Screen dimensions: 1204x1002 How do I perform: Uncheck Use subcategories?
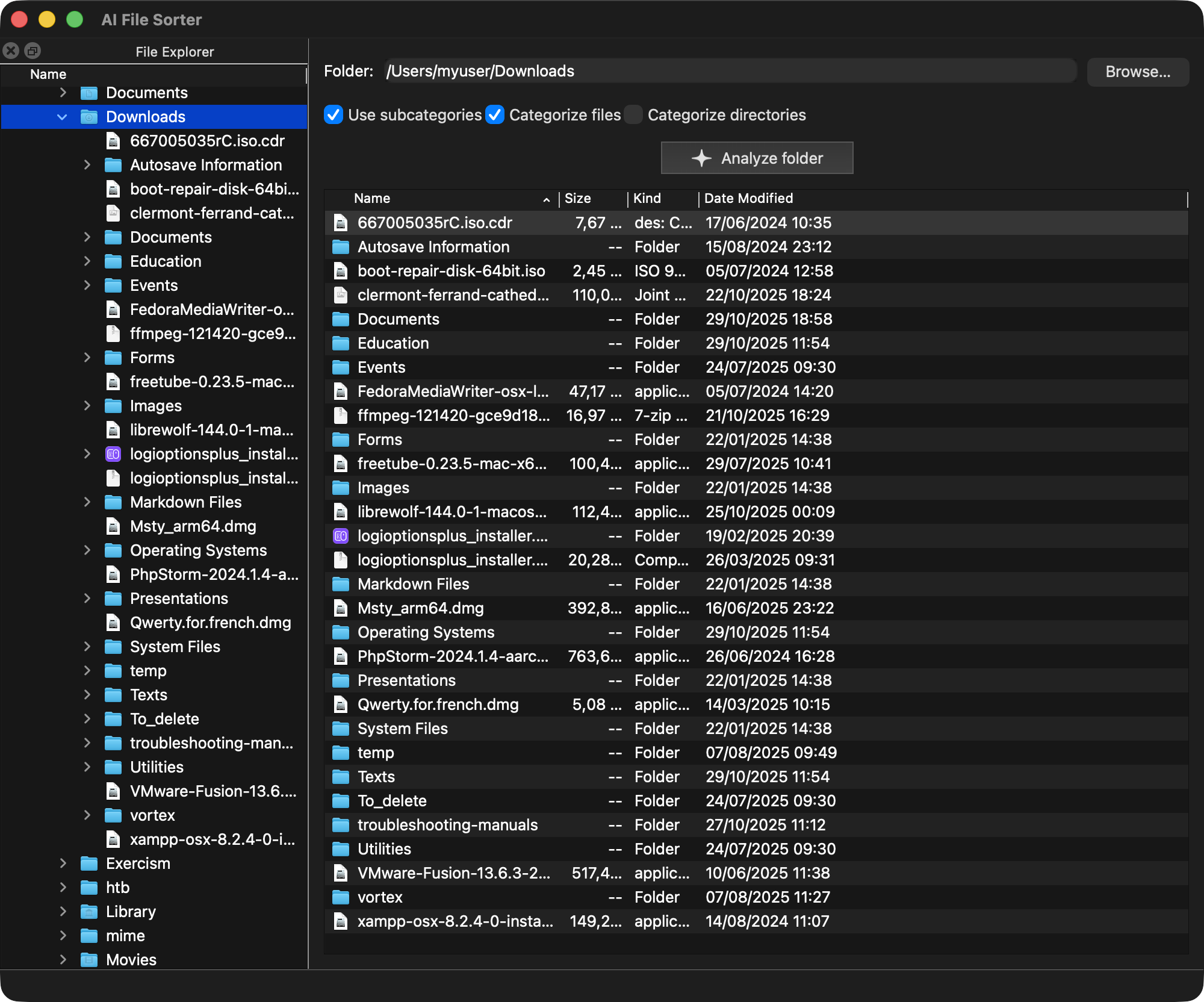pos(334,115)
